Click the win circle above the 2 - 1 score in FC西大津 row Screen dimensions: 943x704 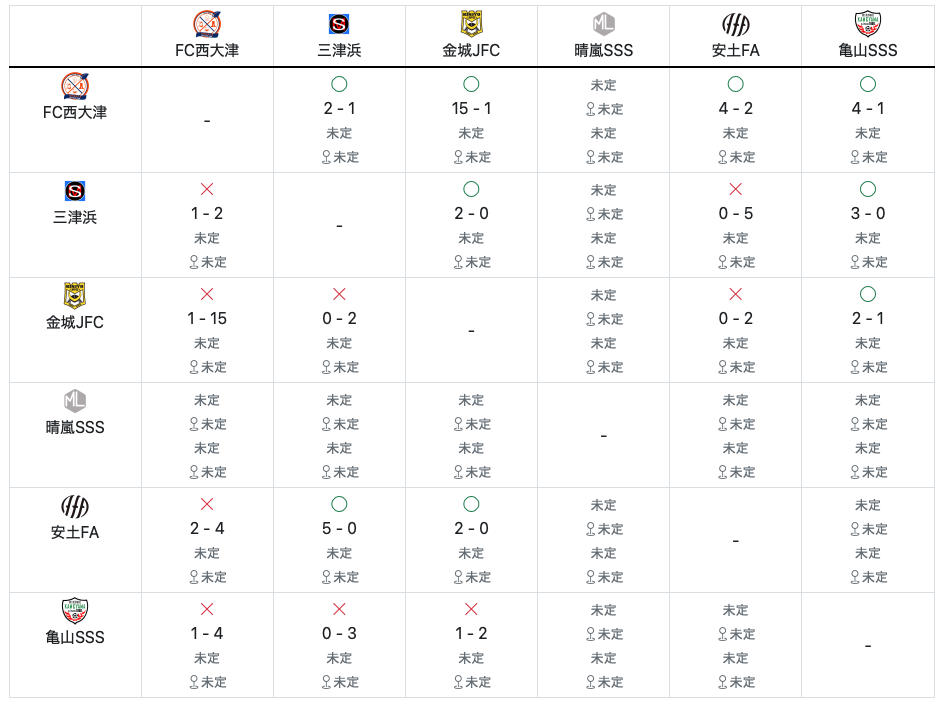coord(339,84)
